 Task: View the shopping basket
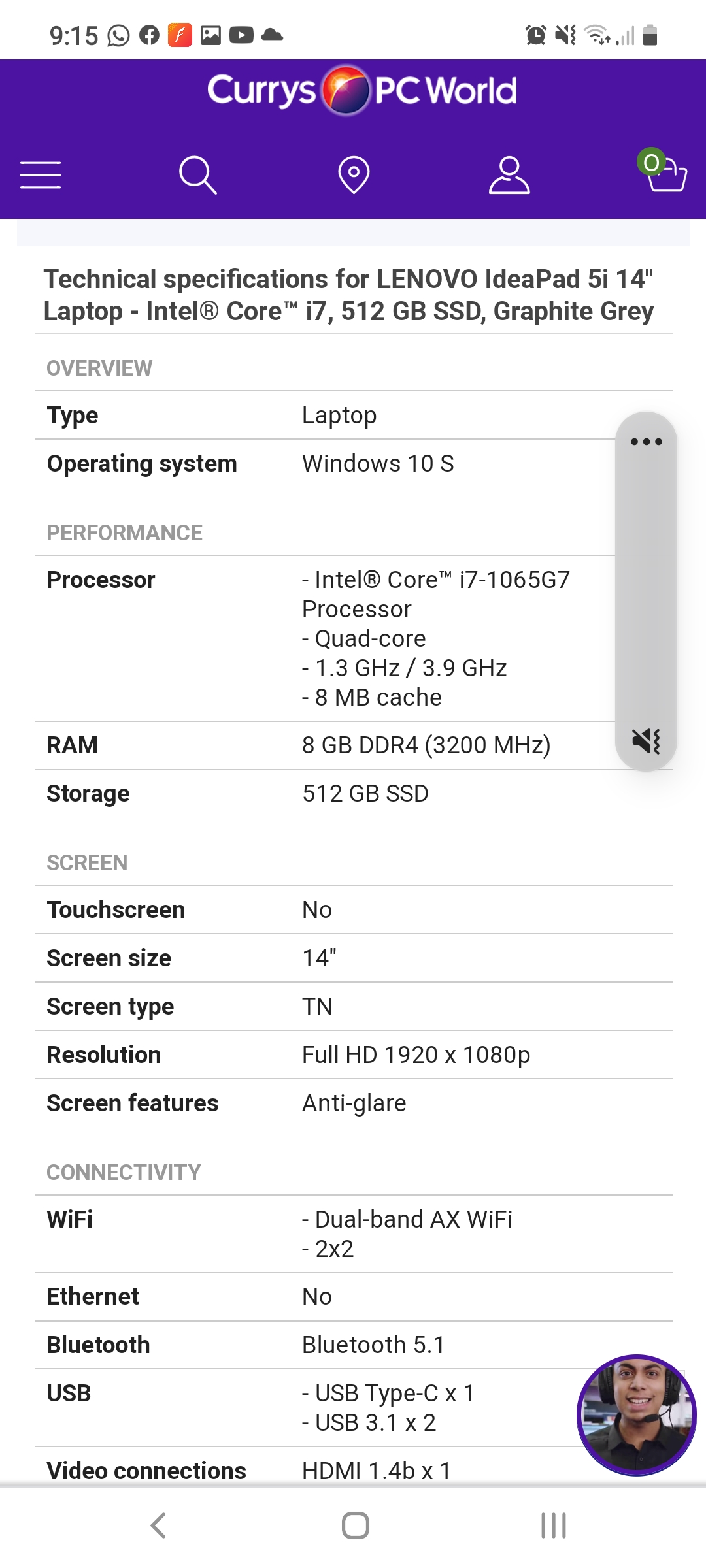pyautogui.click(x=665, y=173)
